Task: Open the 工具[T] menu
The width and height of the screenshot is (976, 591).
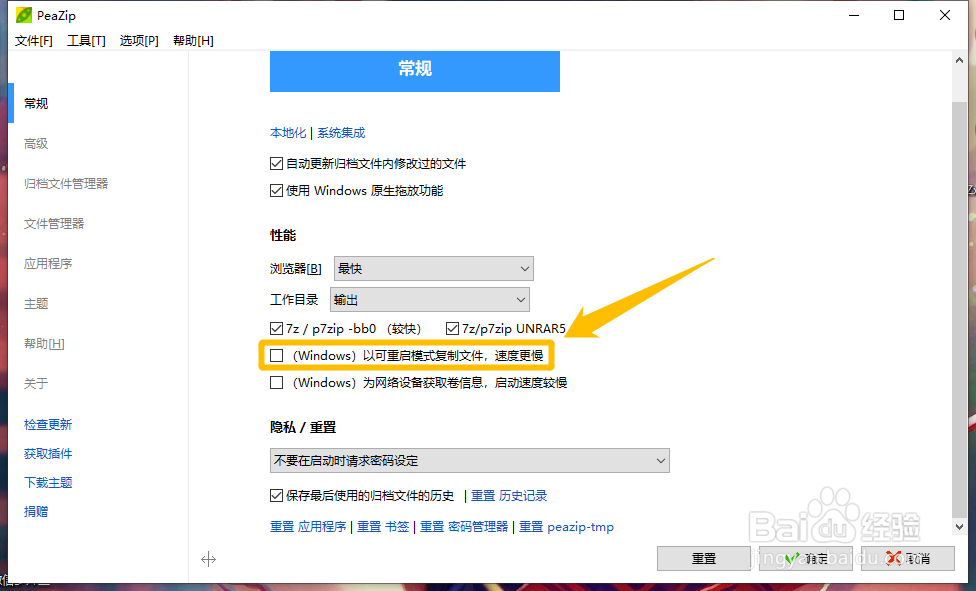Action: point(87,40)
